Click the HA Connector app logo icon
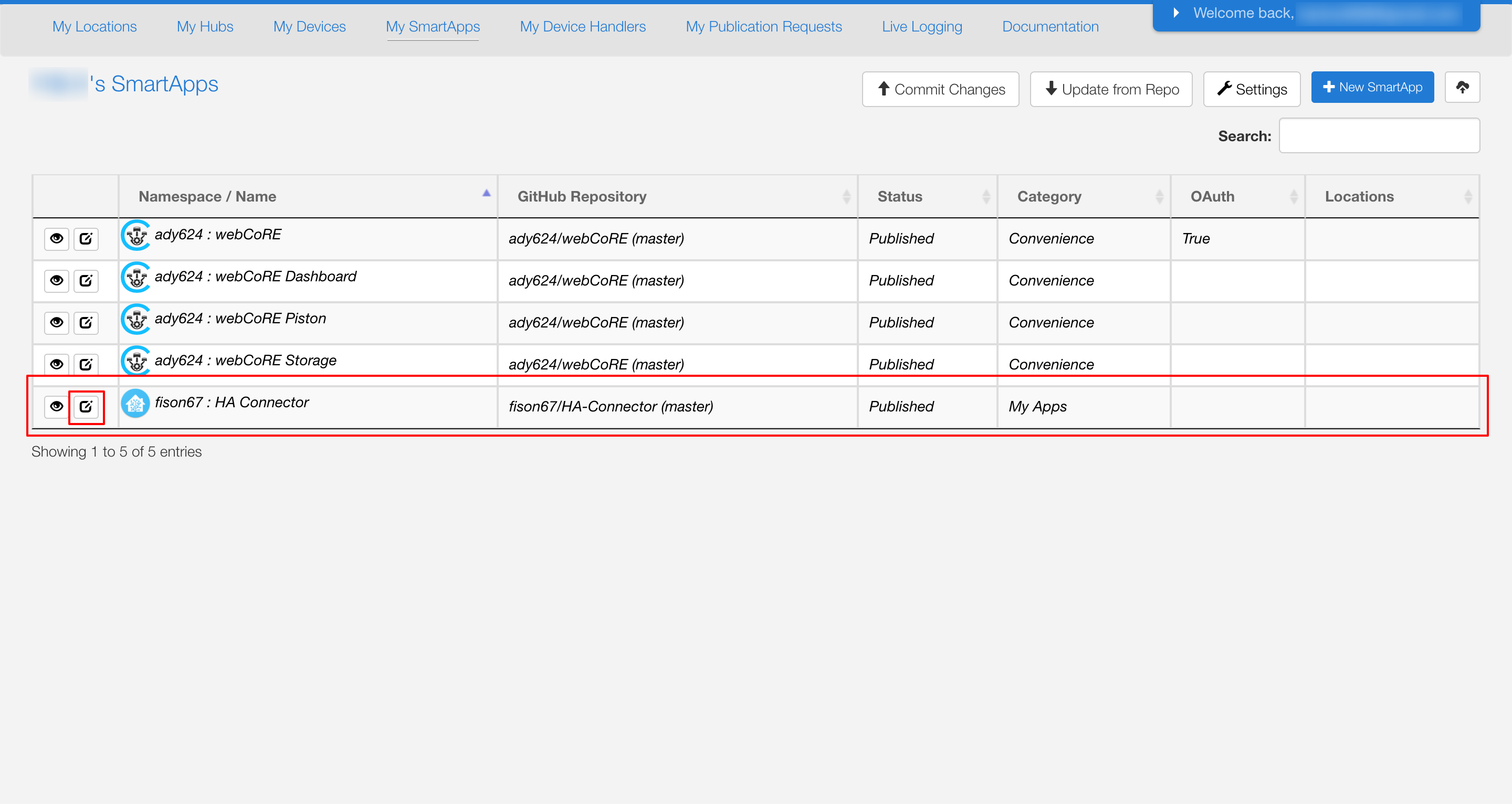Screen dimensions: 1512x804 [135, 404]
